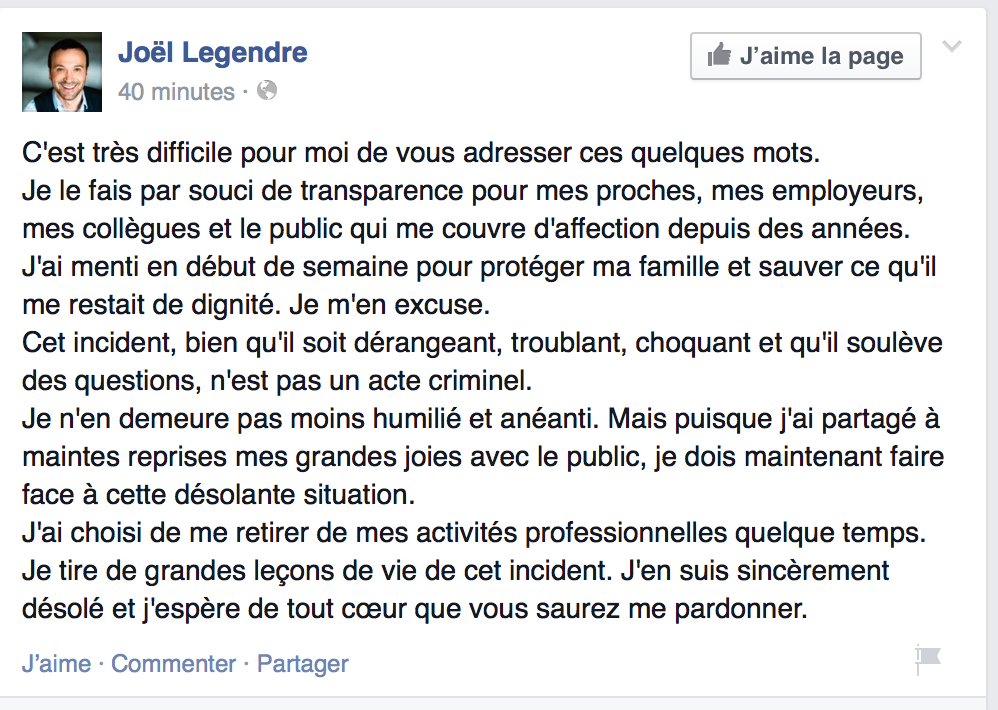
Task: Click the line starting "mes collègues et le public"
Action: click(466, 229)
